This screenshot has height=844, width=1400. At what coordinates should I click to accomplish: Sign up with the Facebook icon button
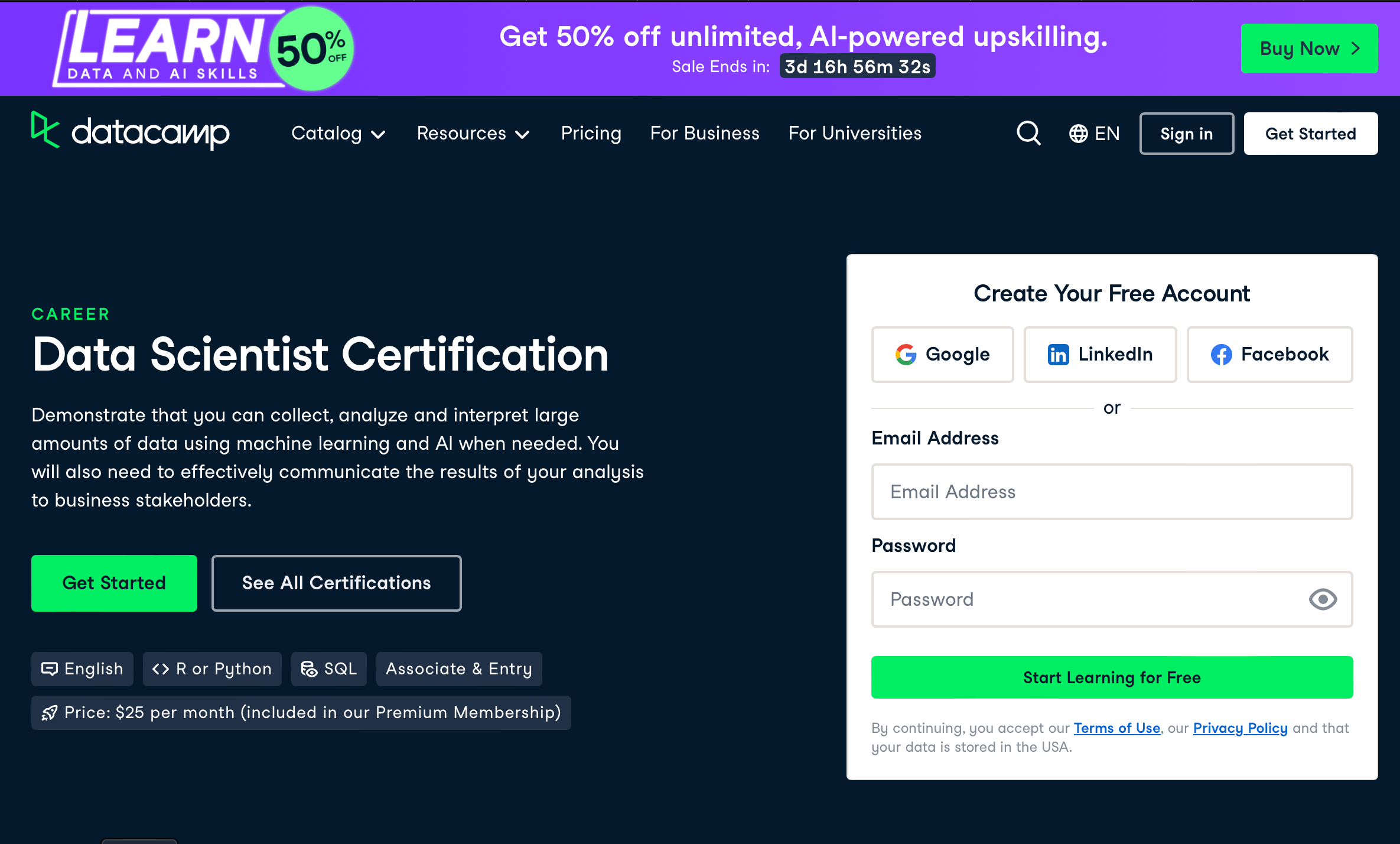1269,354
